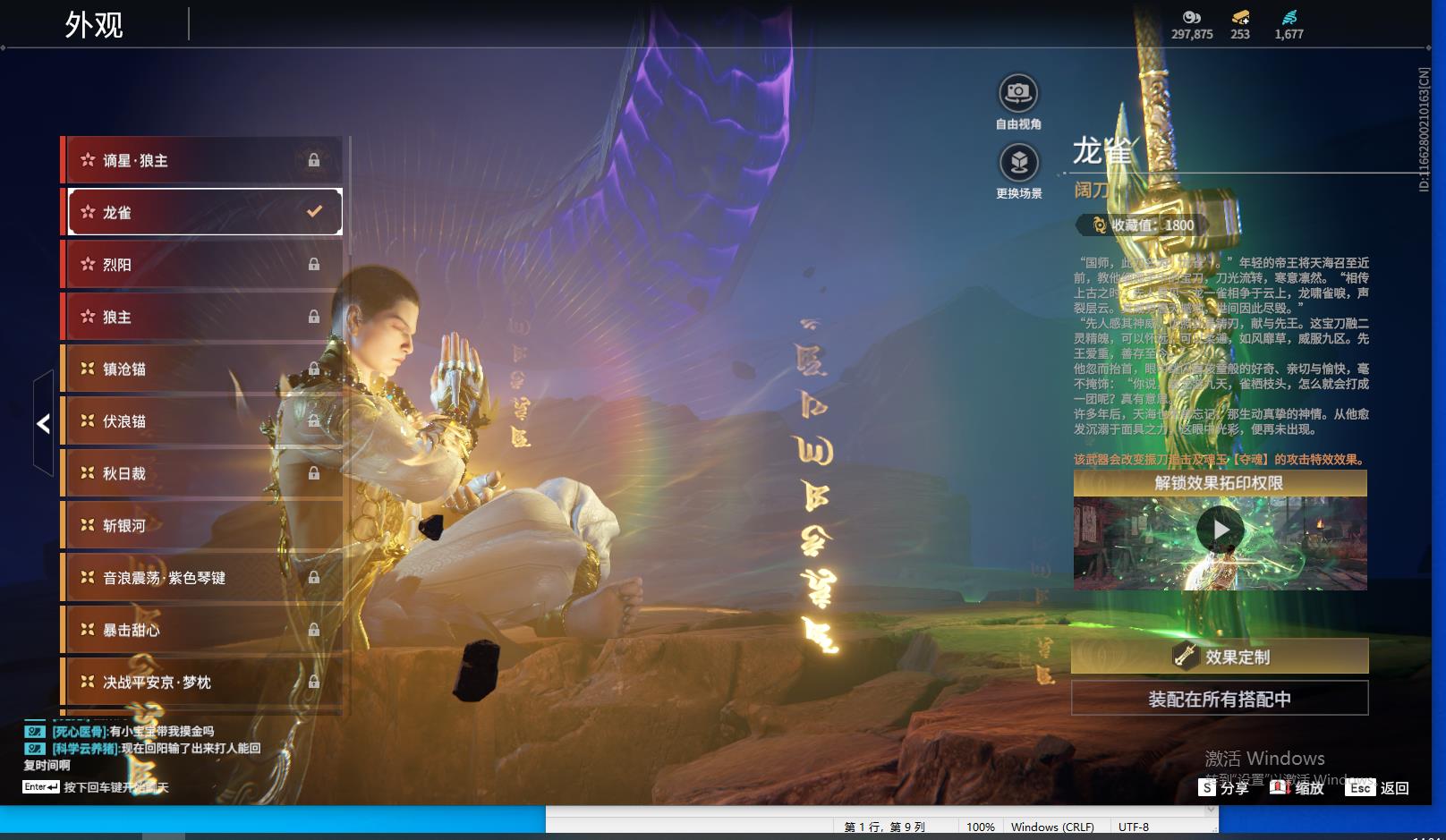Select the 伏浪锚 skin
This screenshot has width=1446, height=840.
click(x=202, y=421)
